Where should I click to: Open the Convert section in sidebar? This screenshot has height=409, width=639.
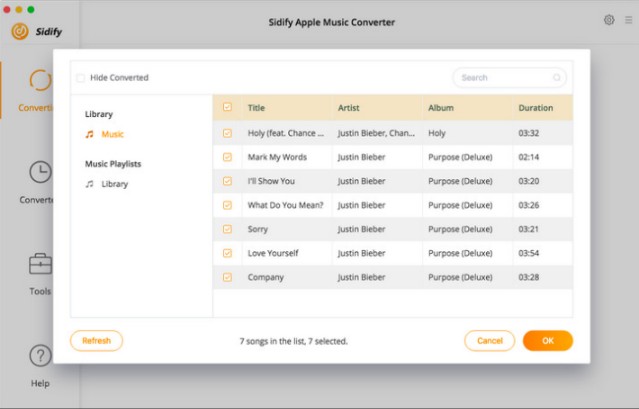[x=39, y=81]
